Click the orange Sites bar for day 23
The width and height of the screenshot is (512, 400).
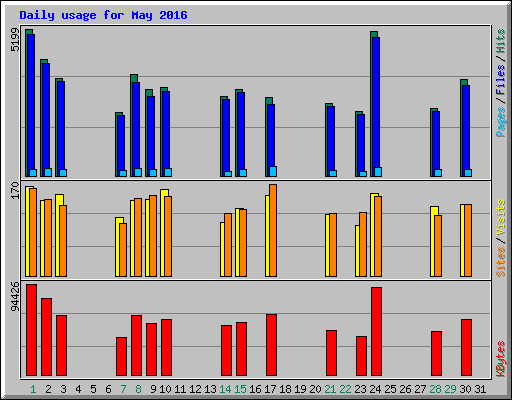pyautogui.click(x=363, y=244)
